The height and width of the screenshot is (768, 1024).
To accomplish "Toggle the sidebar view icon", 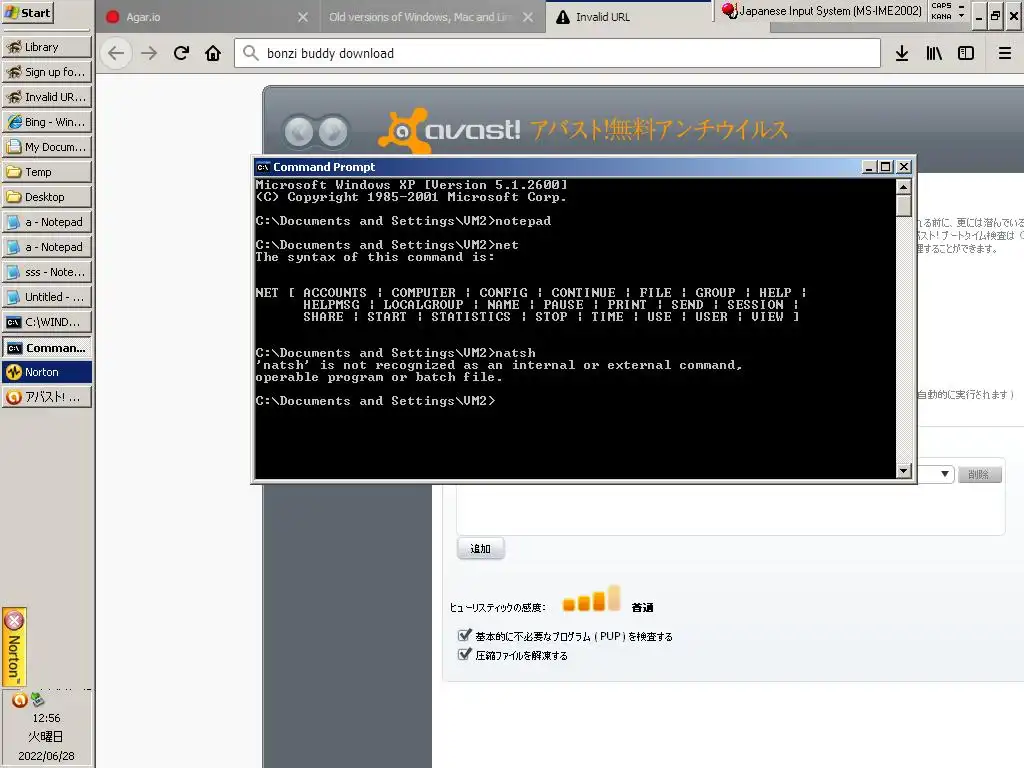I will tap(966, 54).
